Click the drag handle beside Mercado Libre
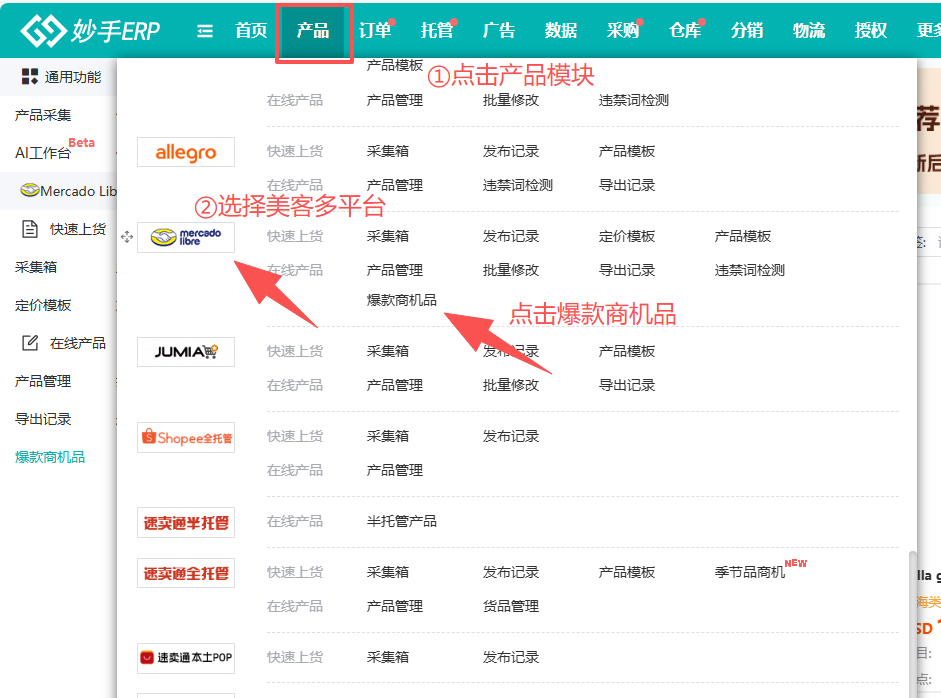Viewport: 941px width, 698px height. [x=127, y=236]
